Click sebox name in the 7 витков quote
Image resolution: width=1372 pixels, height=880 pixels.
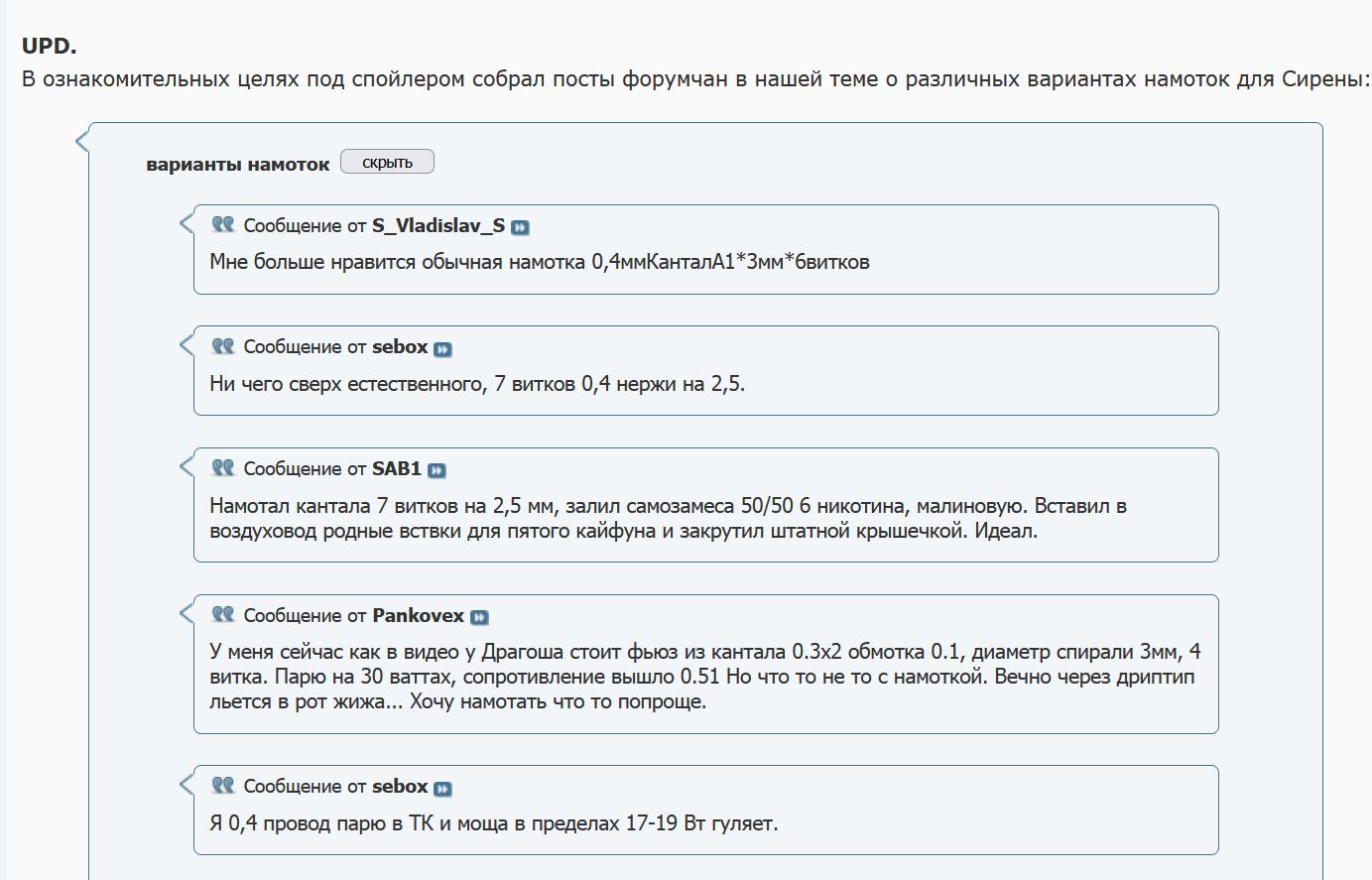(400, 346)
